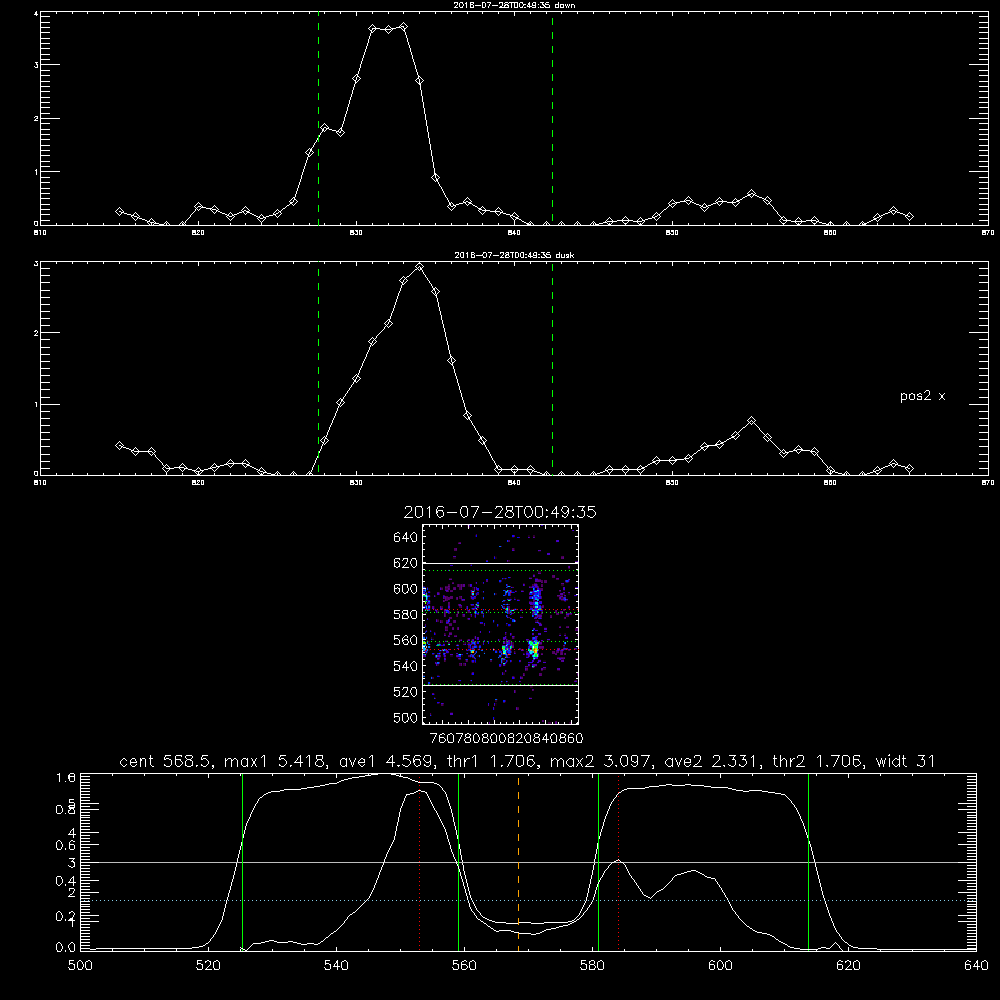Click right green dashed line in dusk plot
This screenshot has width=1000, height=1000.
[x=552, y=369]
